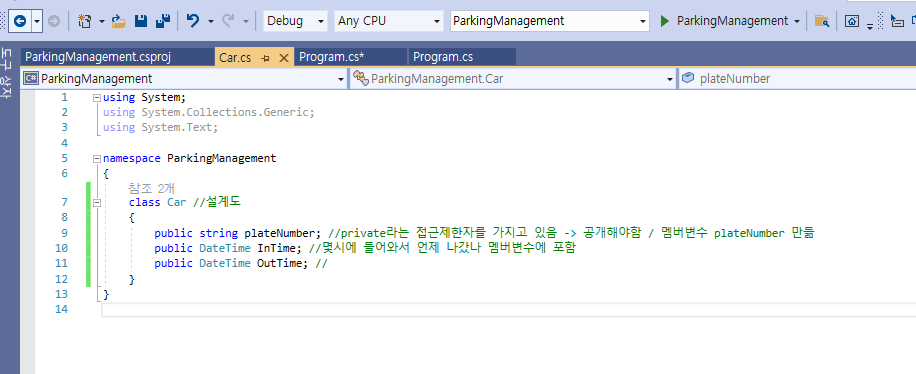Click 'using System.Text;' on line 3
Image resolution: width=916 pixels, height=374 pixels.
click(160, 127)
